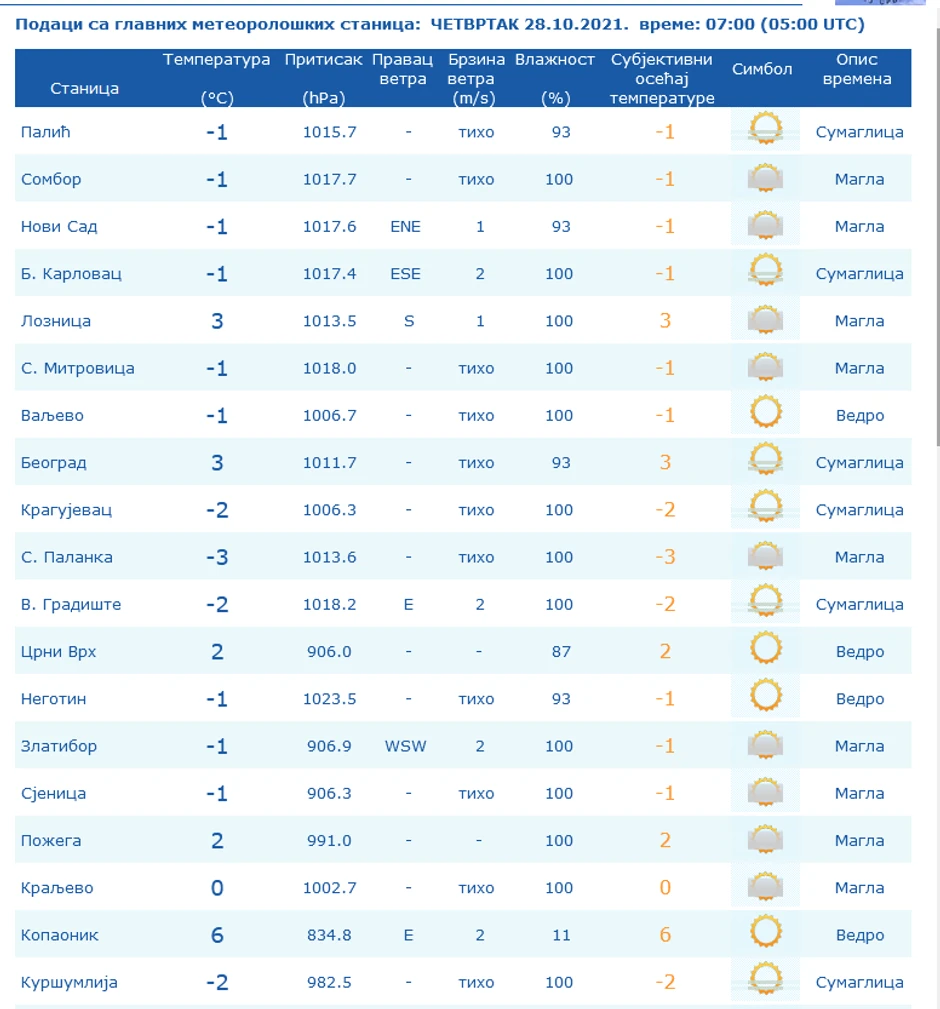Click the haze icon in Куршумлија row

(765, 980)
